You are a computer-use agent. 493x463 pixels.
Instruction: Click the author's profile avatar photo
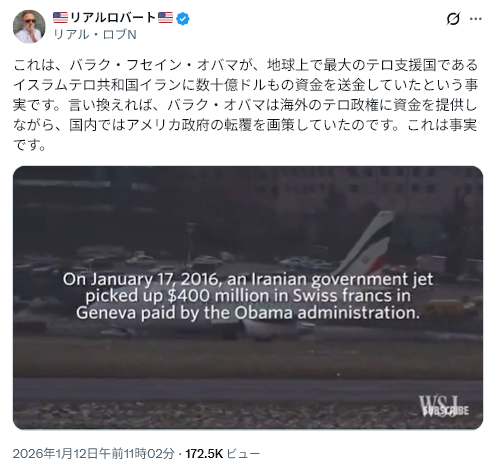(29, 27)
